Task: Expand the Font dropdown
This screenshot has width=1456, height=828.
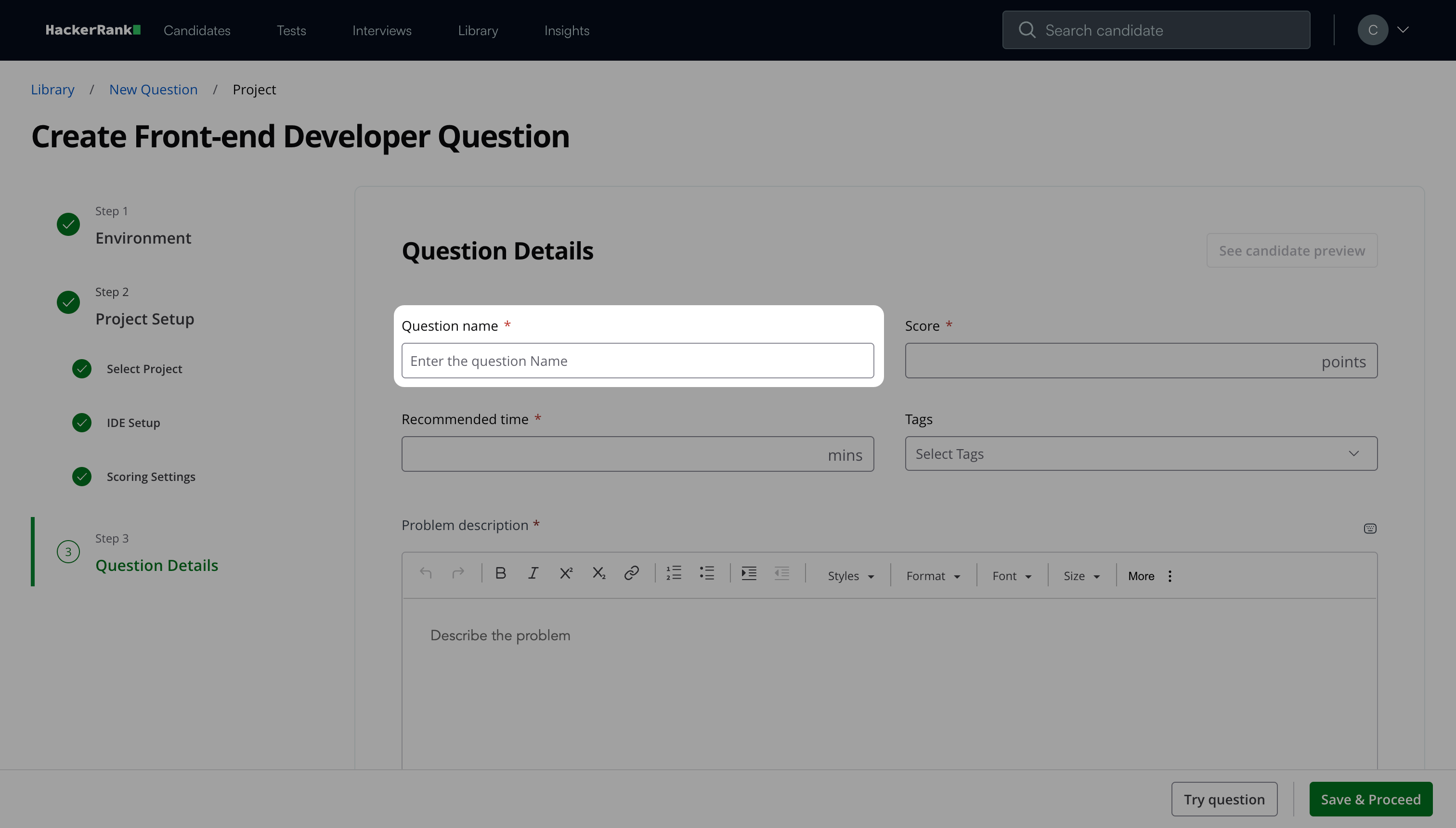Action: tap(1012, 576)
